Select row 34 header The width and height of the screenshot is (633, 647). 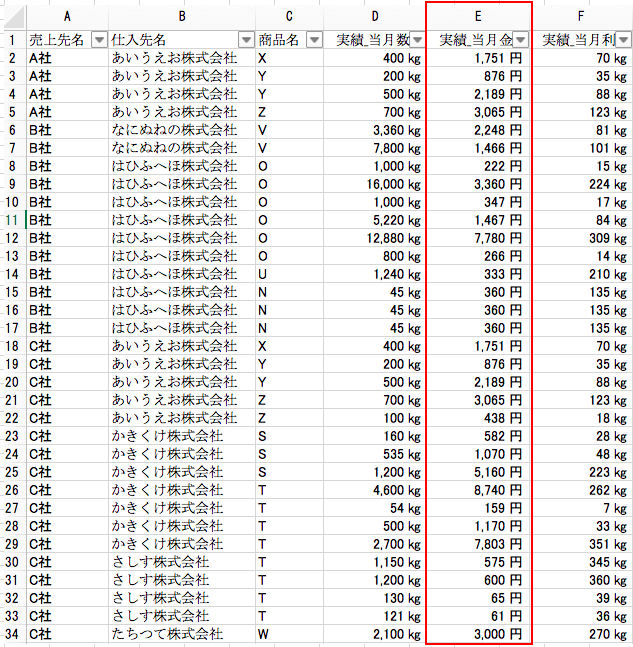(x=13, y=634)
